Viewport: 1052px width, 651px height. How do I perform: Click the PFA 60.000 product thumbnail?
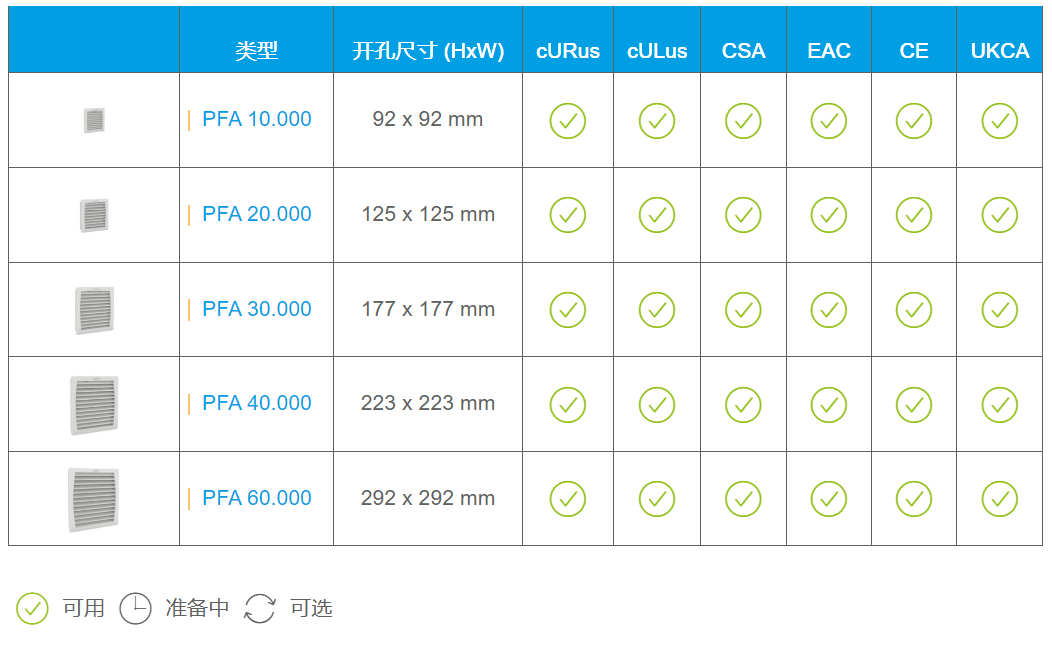coord(94,499)
